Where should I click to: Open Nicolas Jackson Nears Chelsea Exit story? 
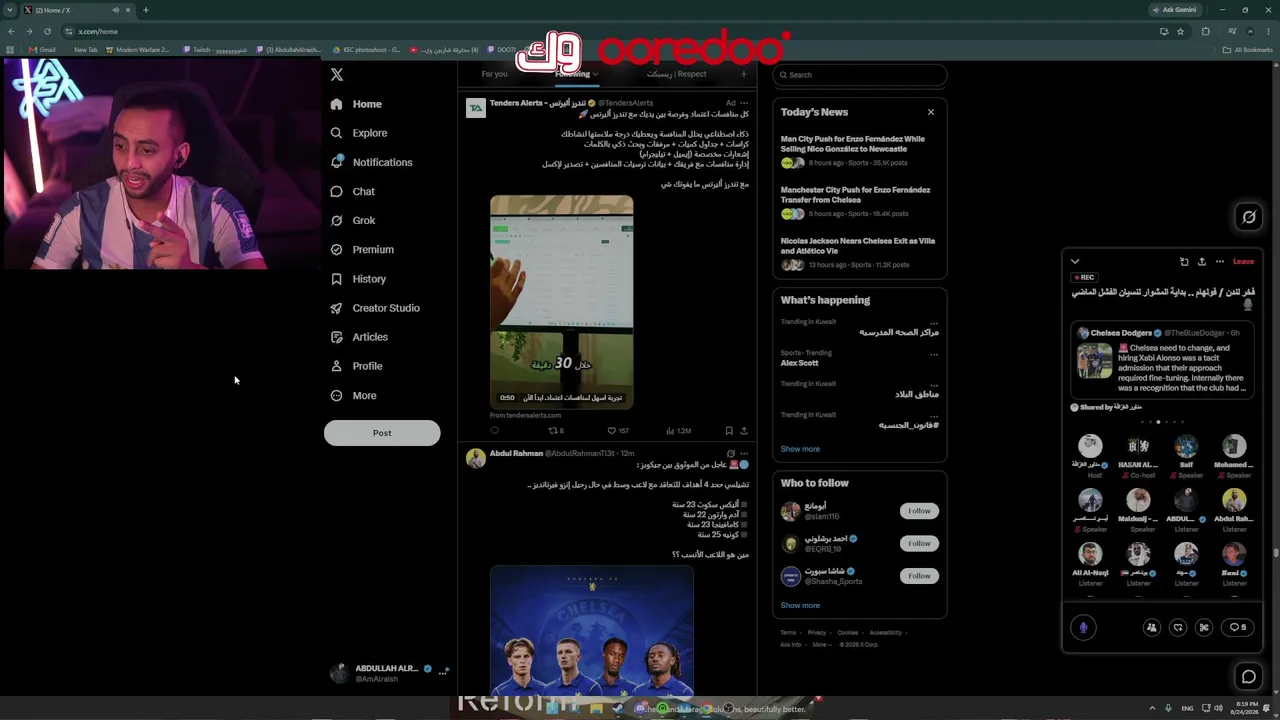click(859, 252)
